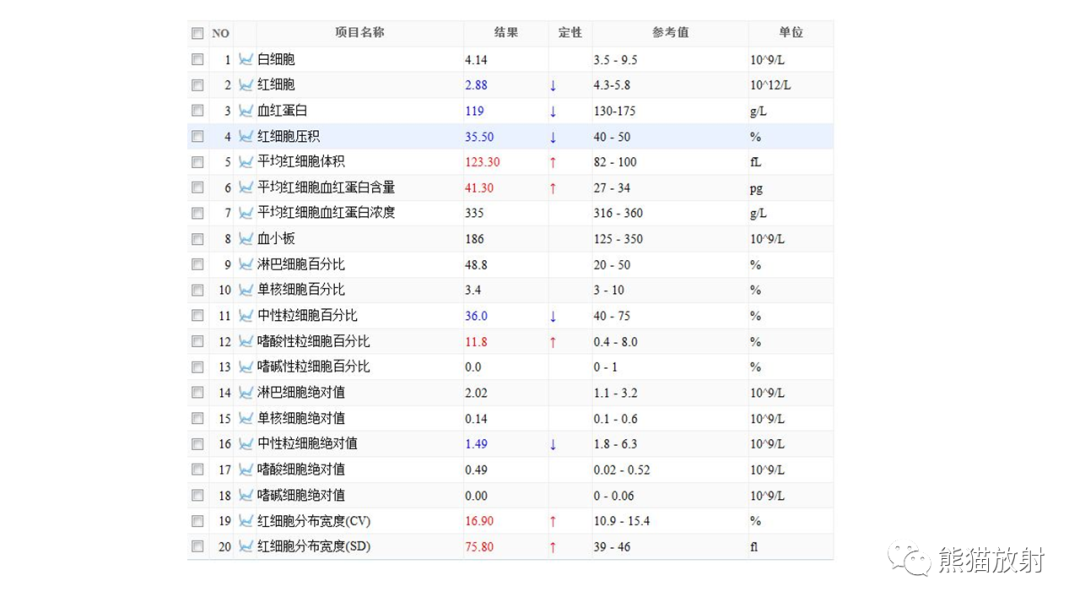This screenshot has height=608, width=1080.
Task: Click the 项目名称 column header
Action: pyautogui.click(x=360, y=32)
